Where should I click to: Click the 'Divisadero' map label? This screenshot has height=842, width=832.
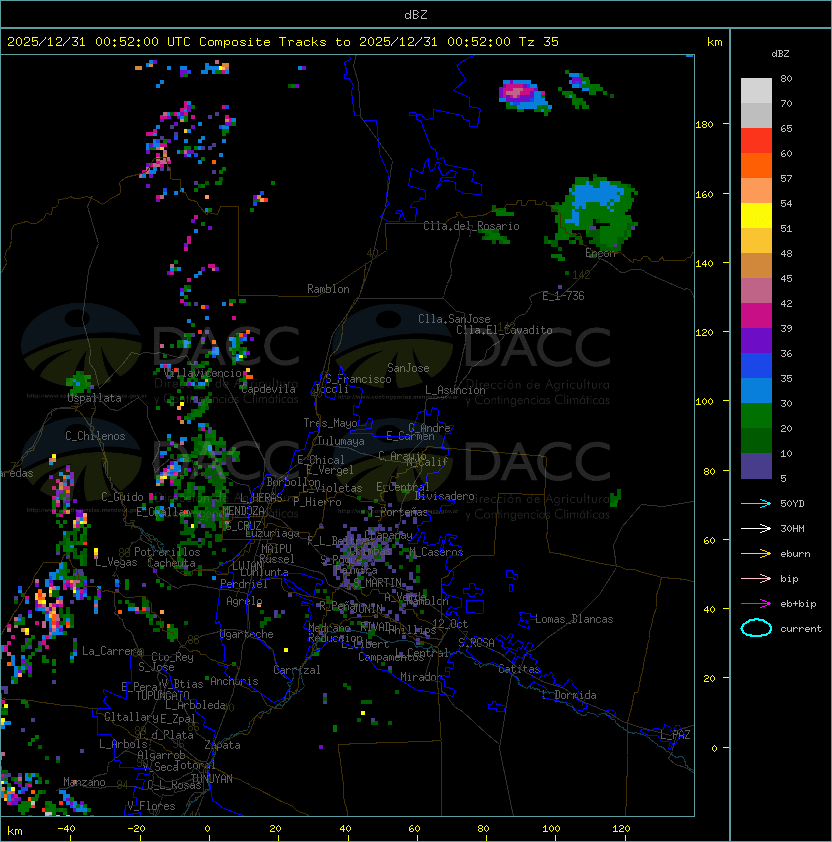point(445,496)
